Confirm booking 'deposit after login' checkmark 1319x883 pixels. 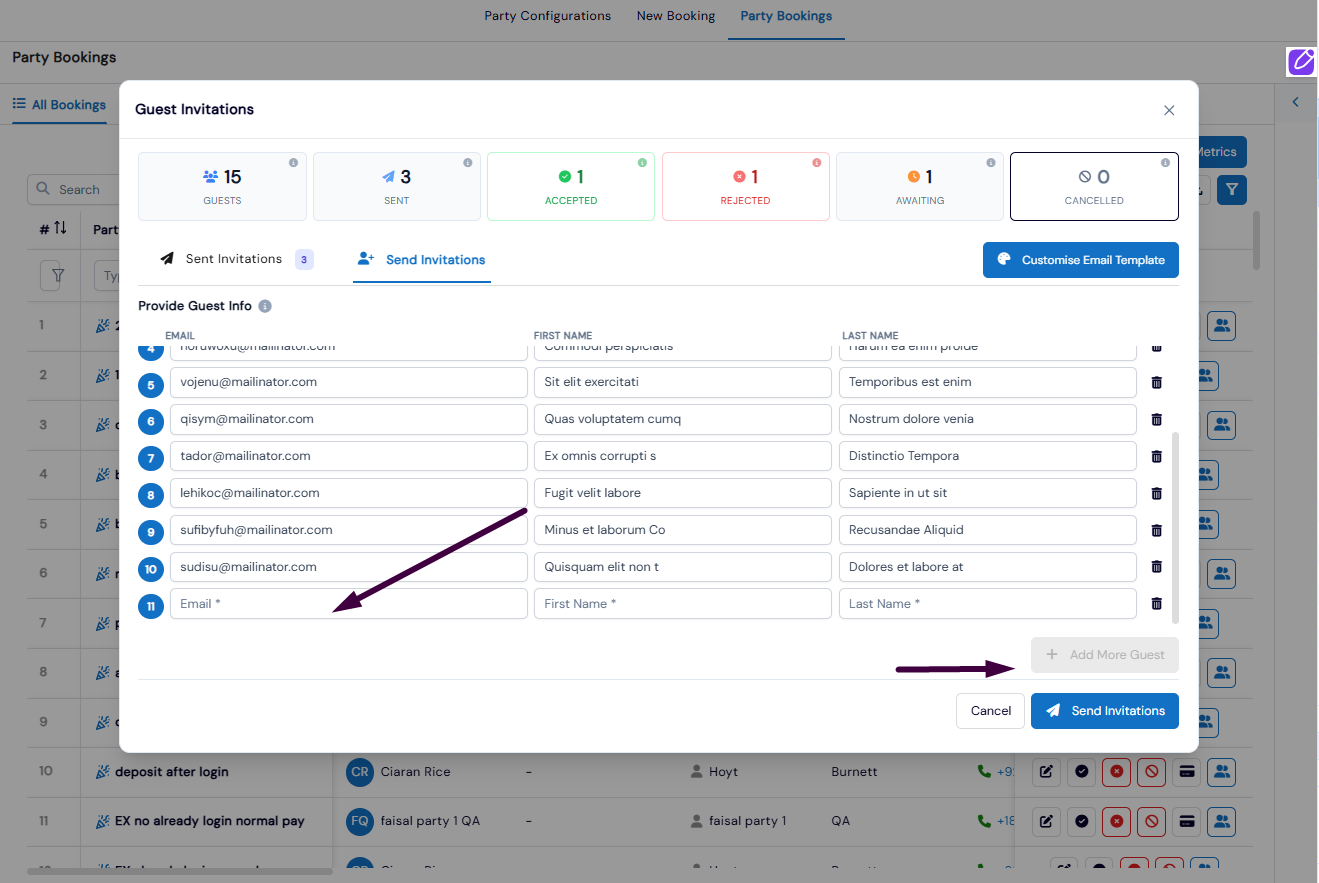pos(1081,772)
